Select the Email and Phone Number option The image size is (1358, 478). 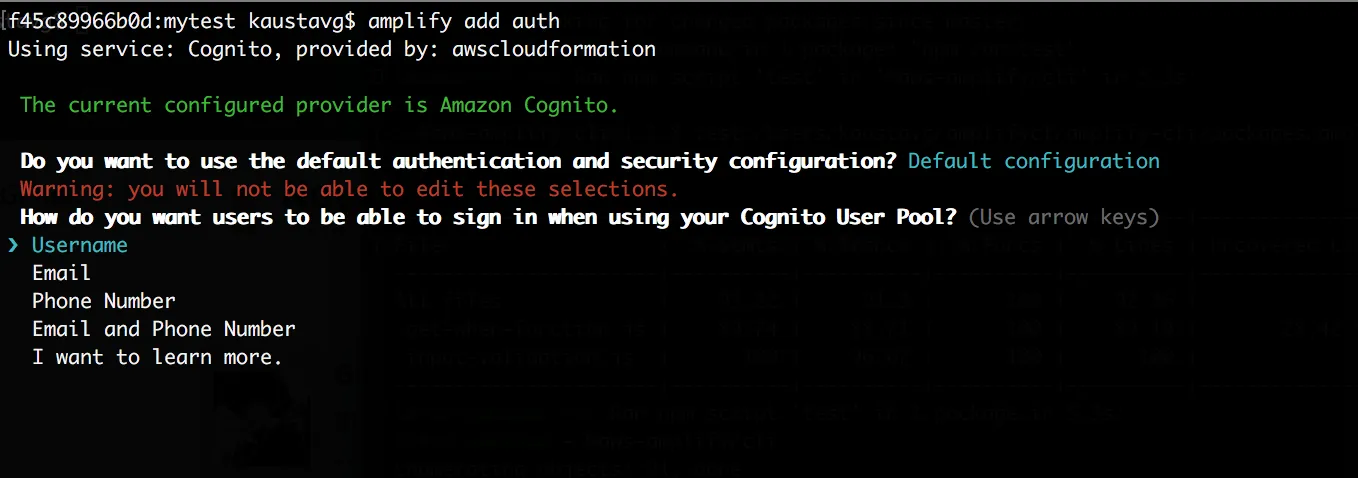coord(164,329)
